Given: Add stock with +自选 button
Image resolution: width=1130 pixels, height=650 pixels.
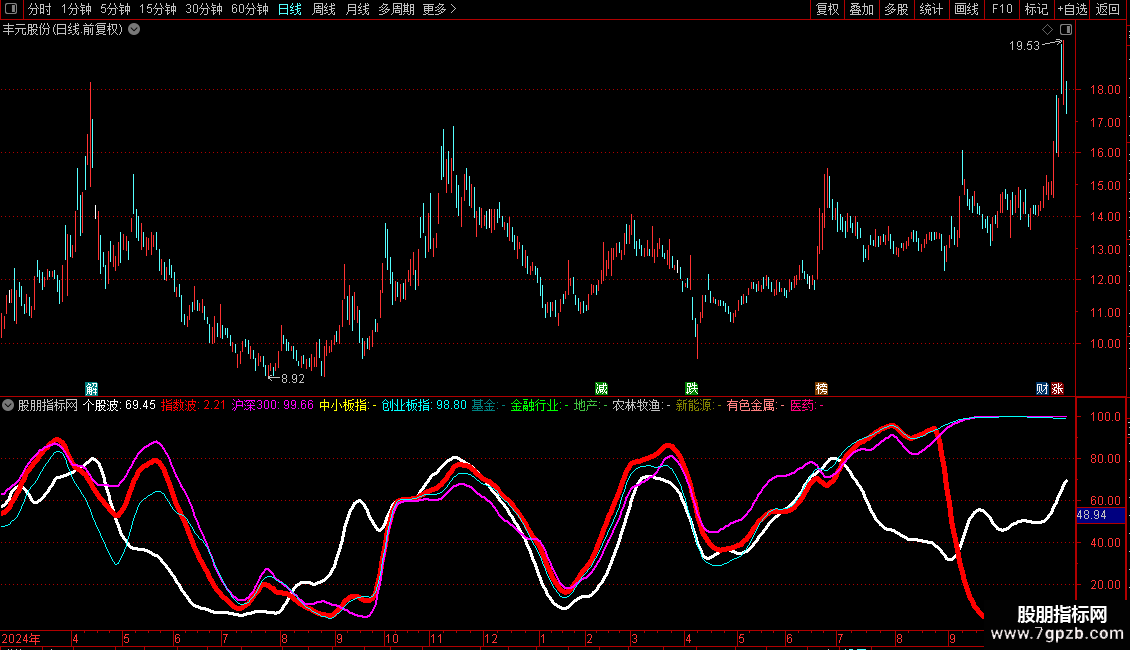Looking at the screenshot, I should 1073,9.
